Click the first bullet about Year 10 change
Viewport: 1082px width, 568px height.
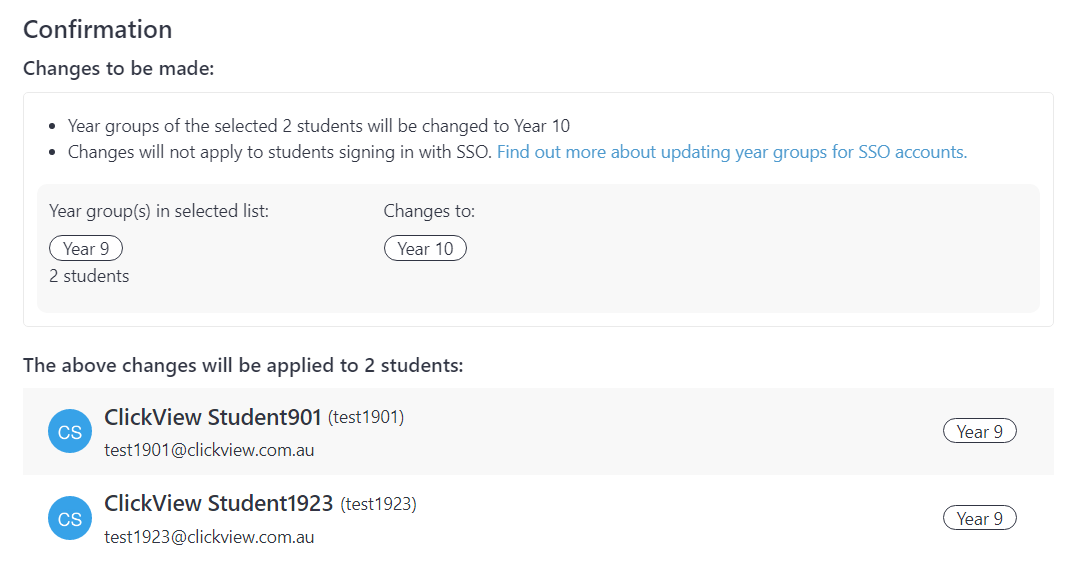coord(319,126)
